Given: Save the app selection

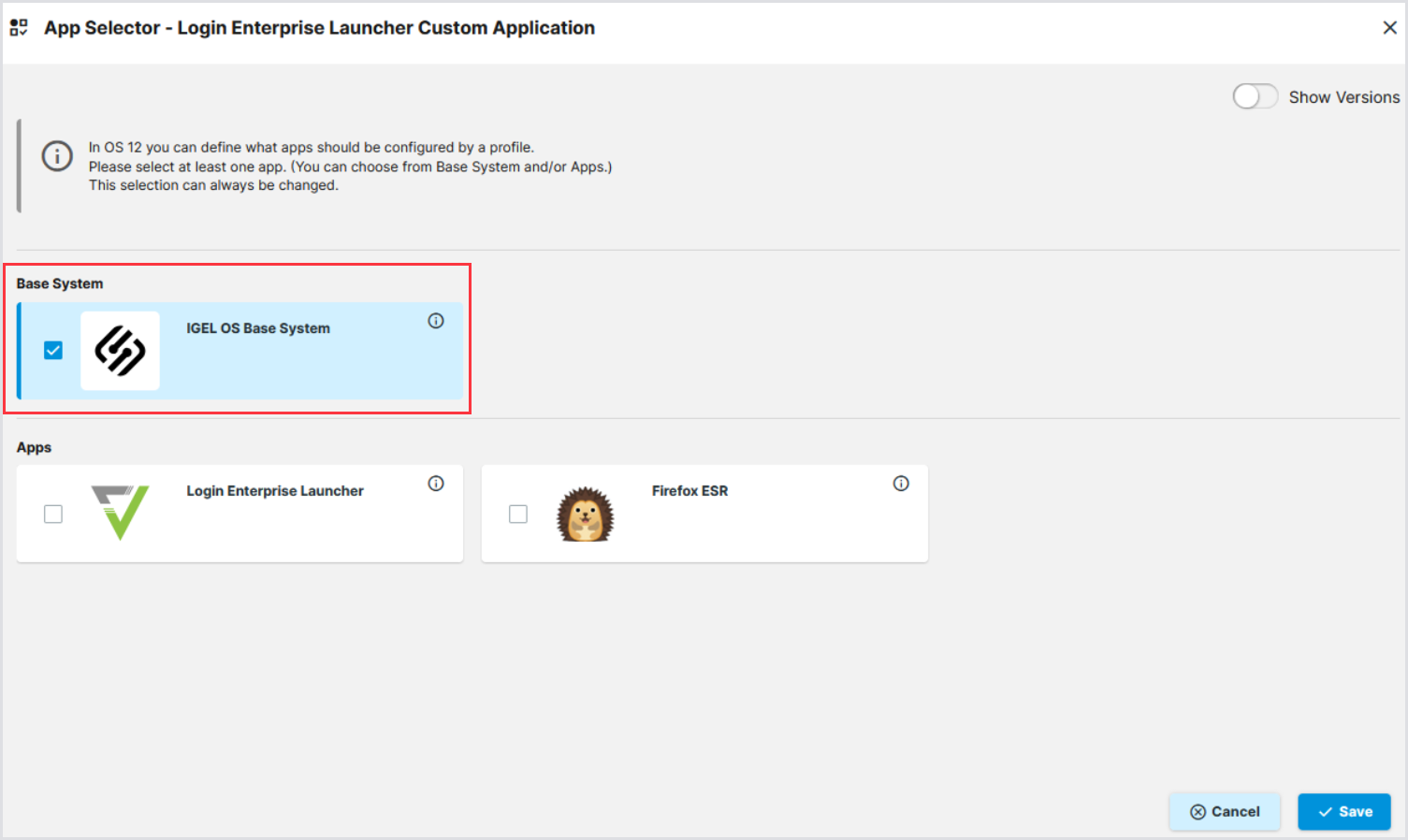Looking at the screenshot, I should 1343,812.
